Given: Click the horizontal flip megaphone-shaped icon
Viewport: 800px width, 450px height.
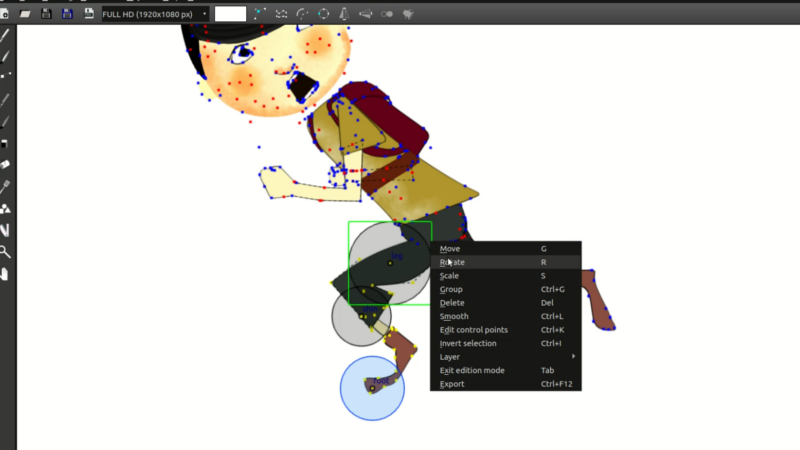Looking at the screenshot, I should point(365,14).
